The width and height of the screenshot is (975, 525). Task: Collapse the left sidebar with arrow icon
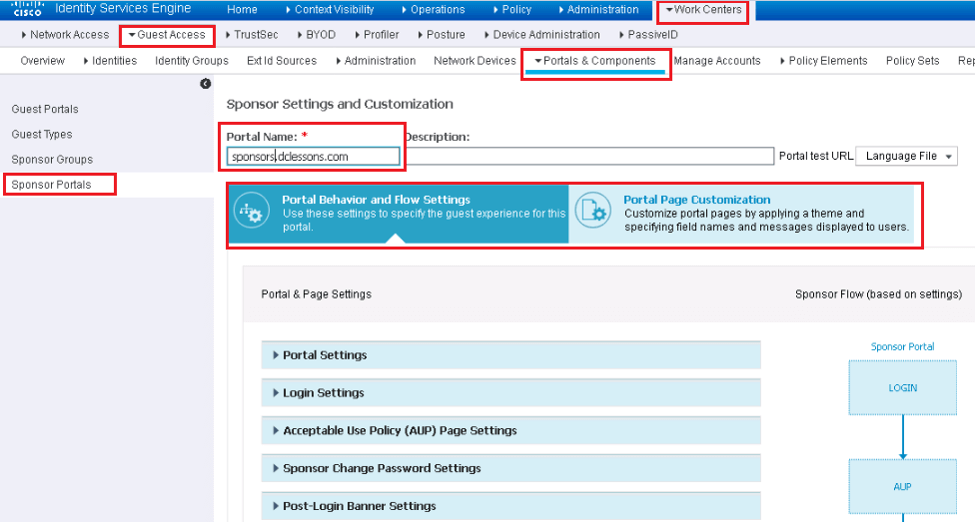(x=205, y=83)
